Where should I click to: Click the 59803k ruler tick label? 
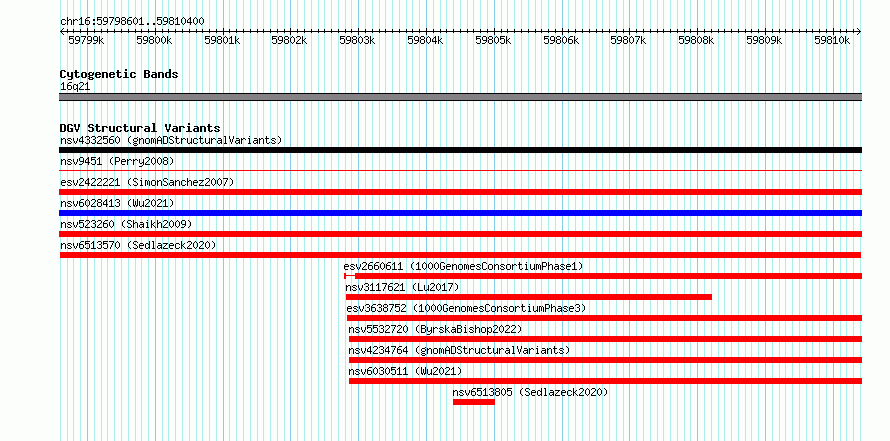click(357, 40)
